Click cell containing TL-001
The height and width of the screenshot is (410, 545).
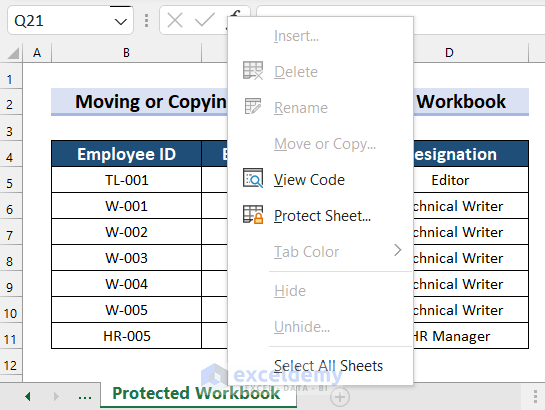pos(127,180)
